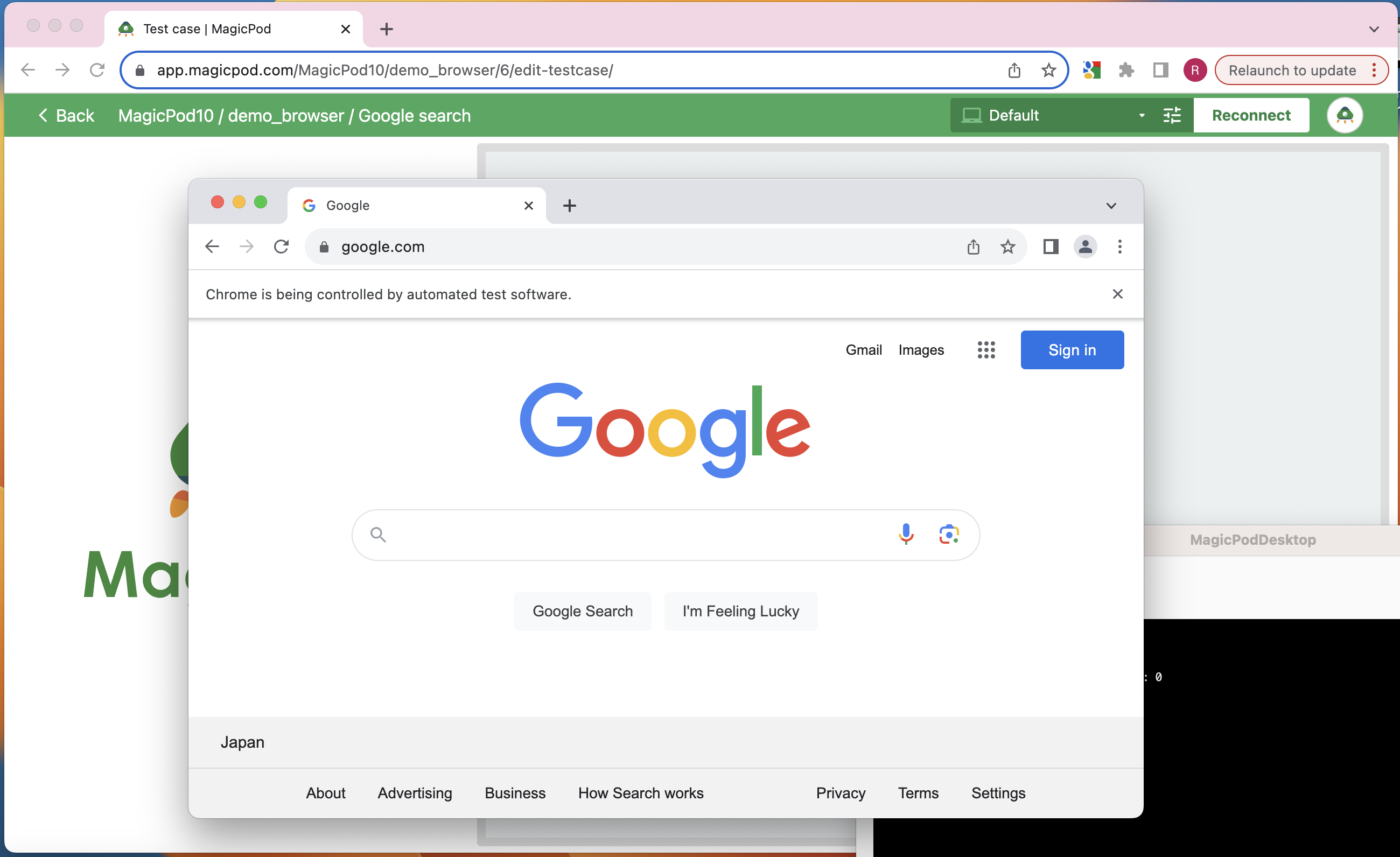1400x857 pixels.
Task: Open the capability settings sliders icon
Action: [x=1172, y=115]
